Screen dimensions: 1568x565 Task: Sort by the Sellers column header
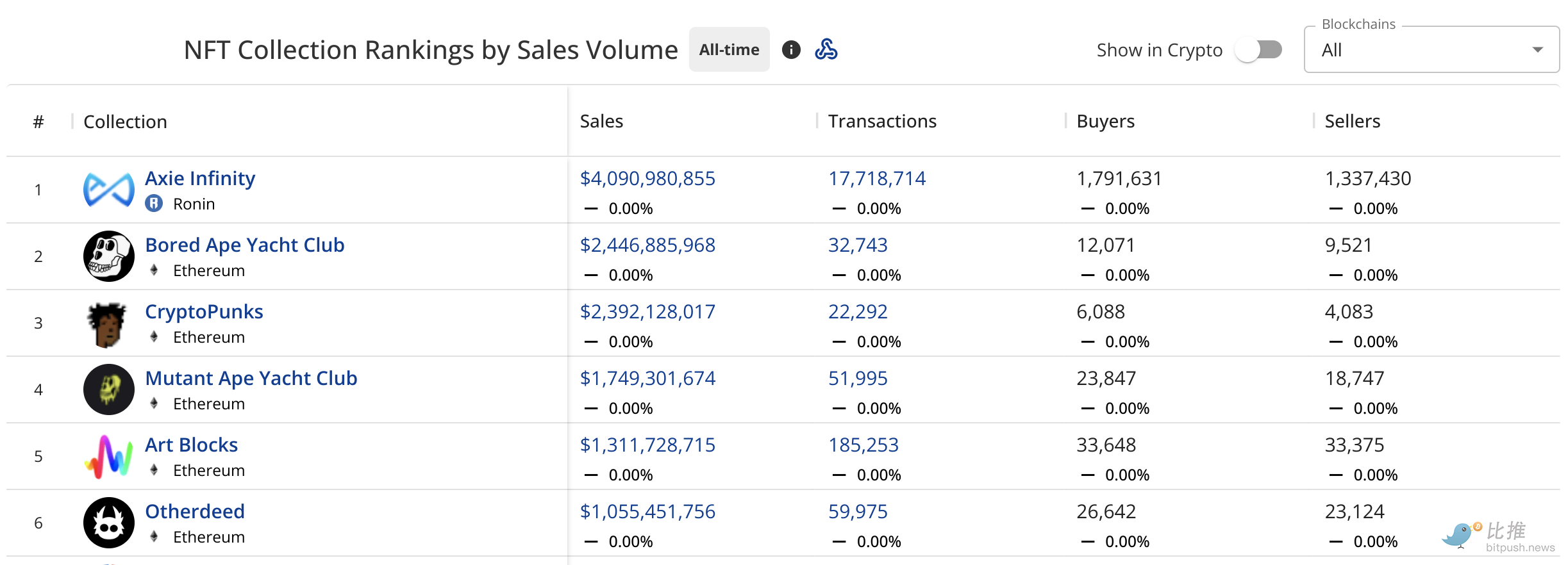1353,121
